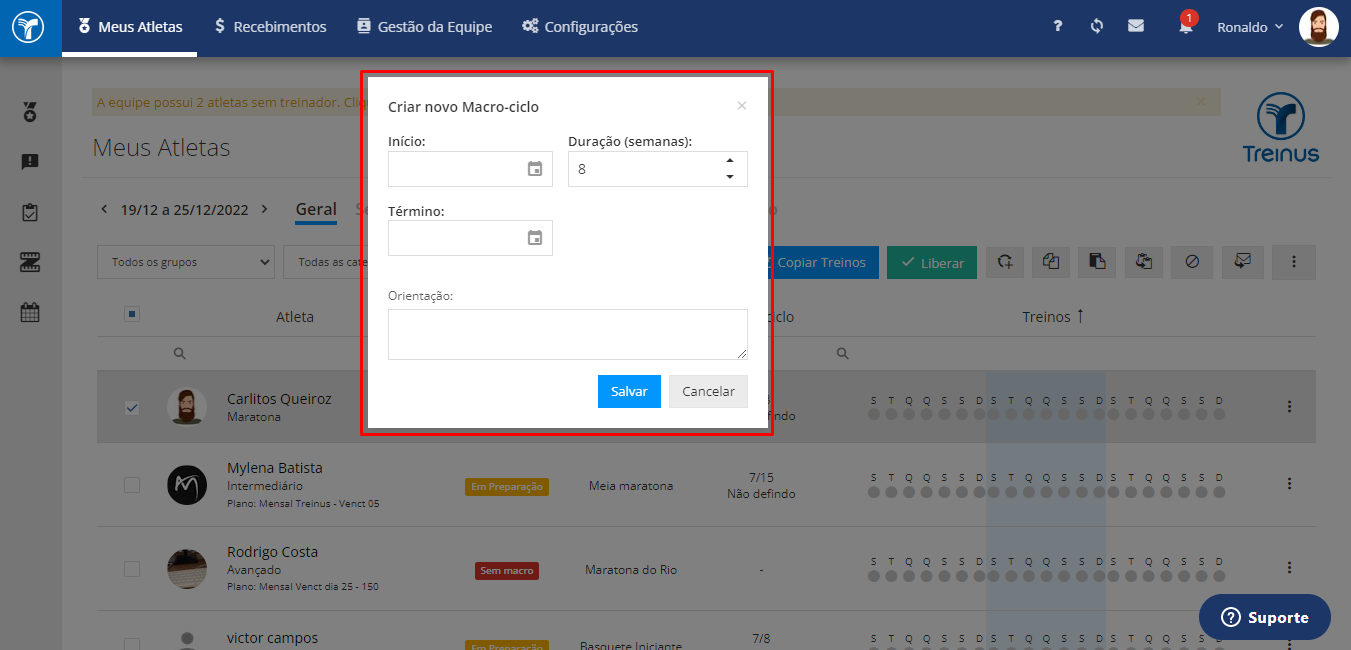This screenshot has width=1351, height=650.
Task: Open calendar picker for Início field
Action: click(535, 169)
